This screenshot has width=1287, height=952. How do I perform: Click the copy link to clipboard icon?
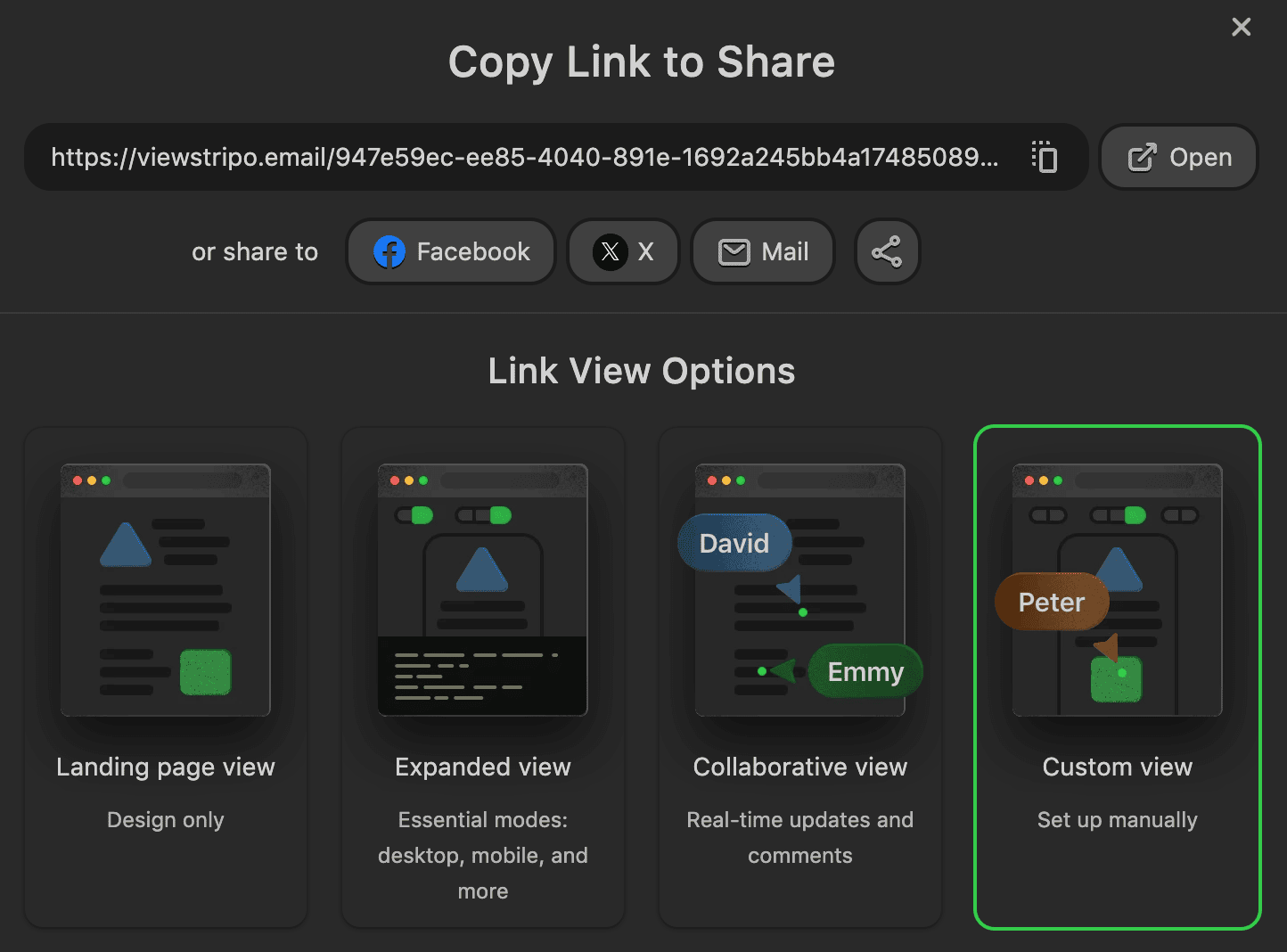pos(1044,157)
